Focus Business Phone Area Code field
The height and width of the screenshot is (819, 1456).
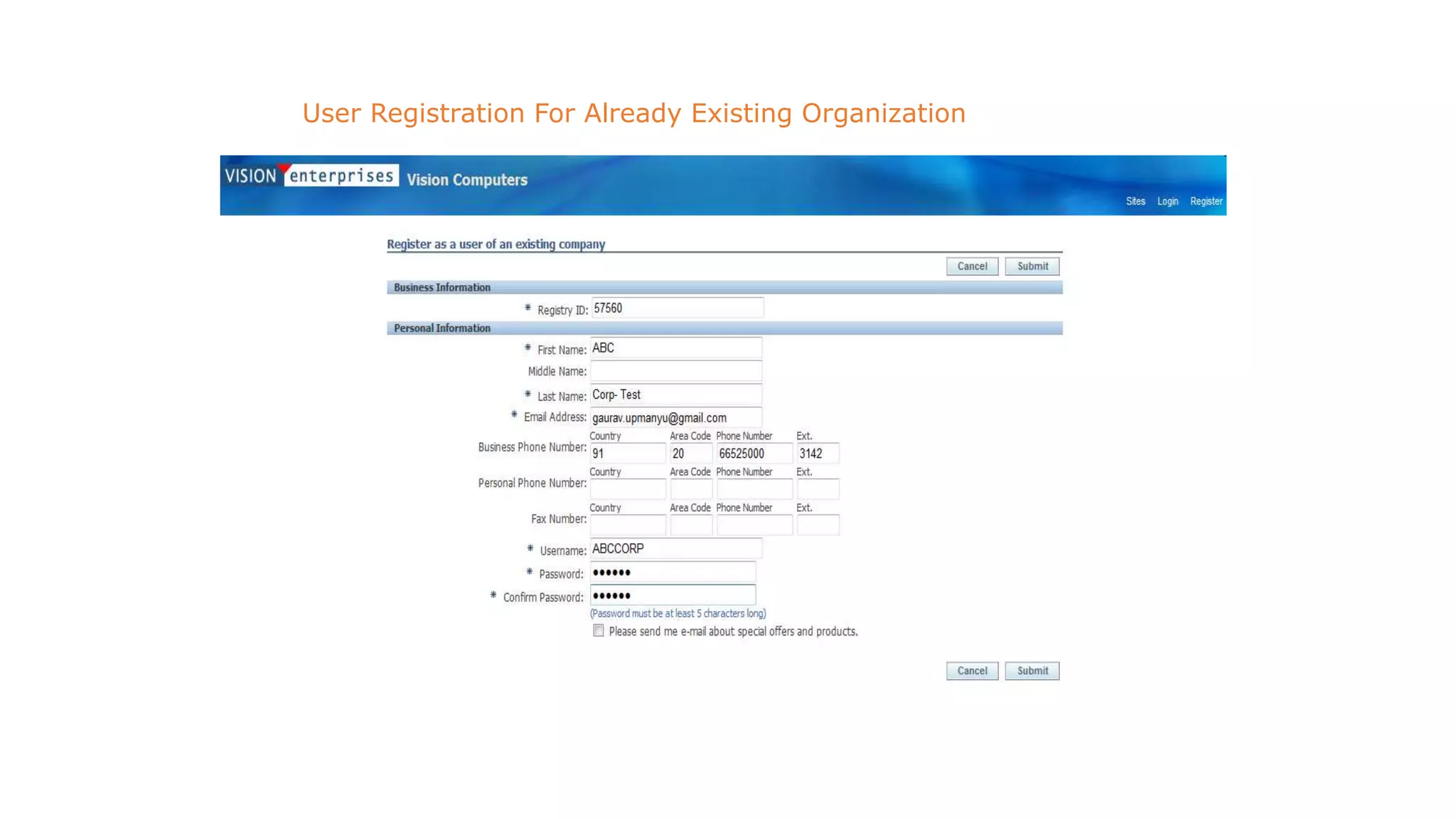click(x=691, y=453)
